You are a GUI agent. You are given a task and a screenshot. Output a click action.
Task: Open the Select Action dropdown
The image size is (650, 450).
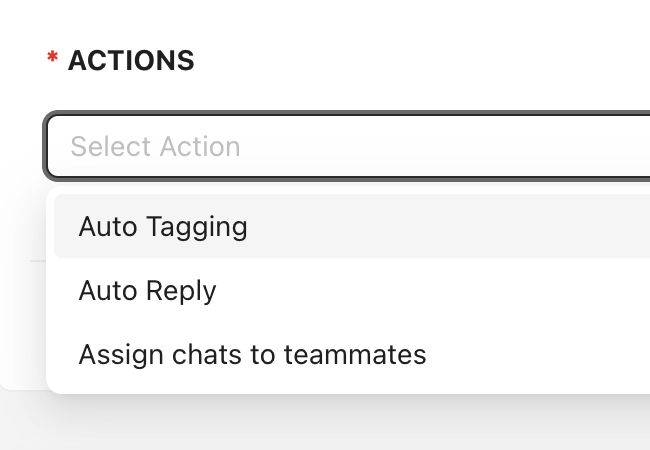pyautogui.click(x=347, y=146)
